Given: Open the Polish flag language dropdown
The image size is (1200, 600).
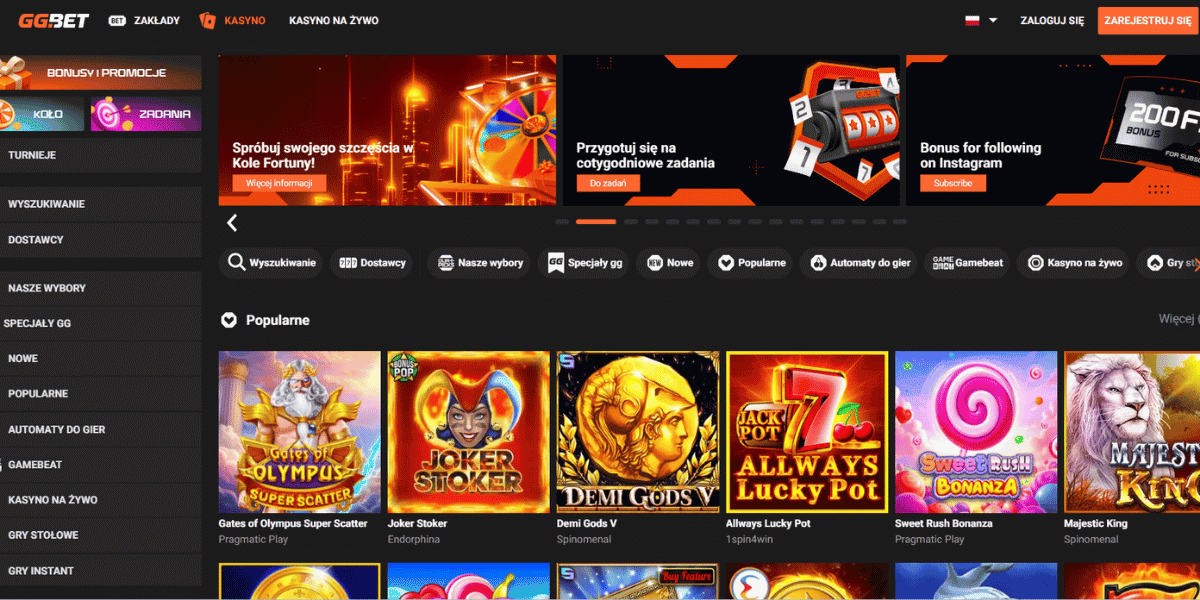Looking at the screenshot, I should (x=981, y=20).
